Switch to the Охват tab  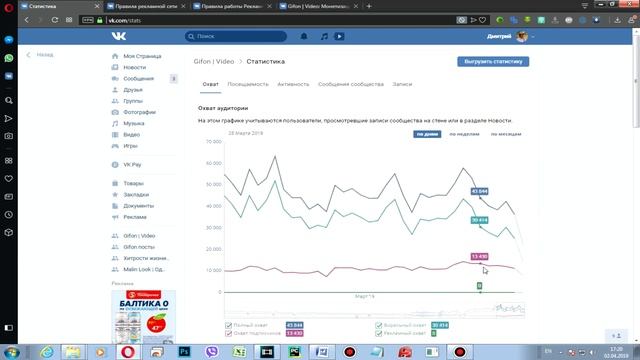point(211,84)
